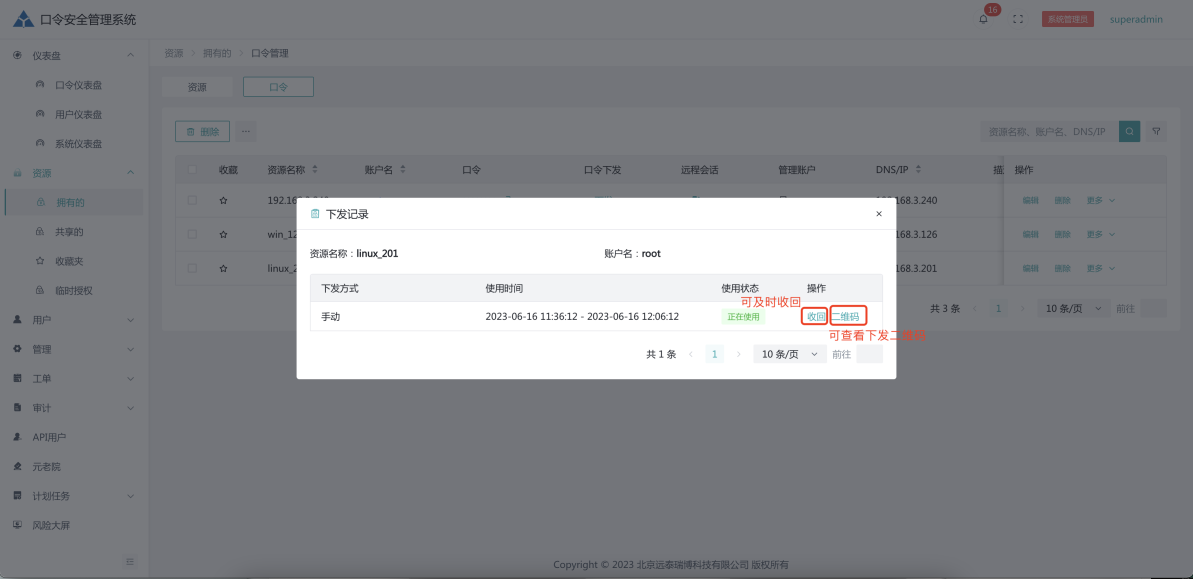The height and width of the screenshot is (579, 1193).
Task: Open the dialog's 10条/页 page size dropdown
Action: point(789,354)
